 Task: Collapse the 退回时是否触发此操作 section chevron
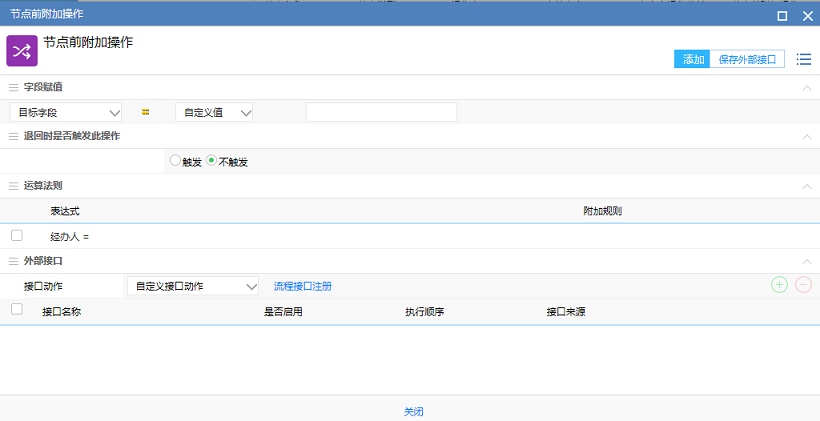(x=807, y=137)
